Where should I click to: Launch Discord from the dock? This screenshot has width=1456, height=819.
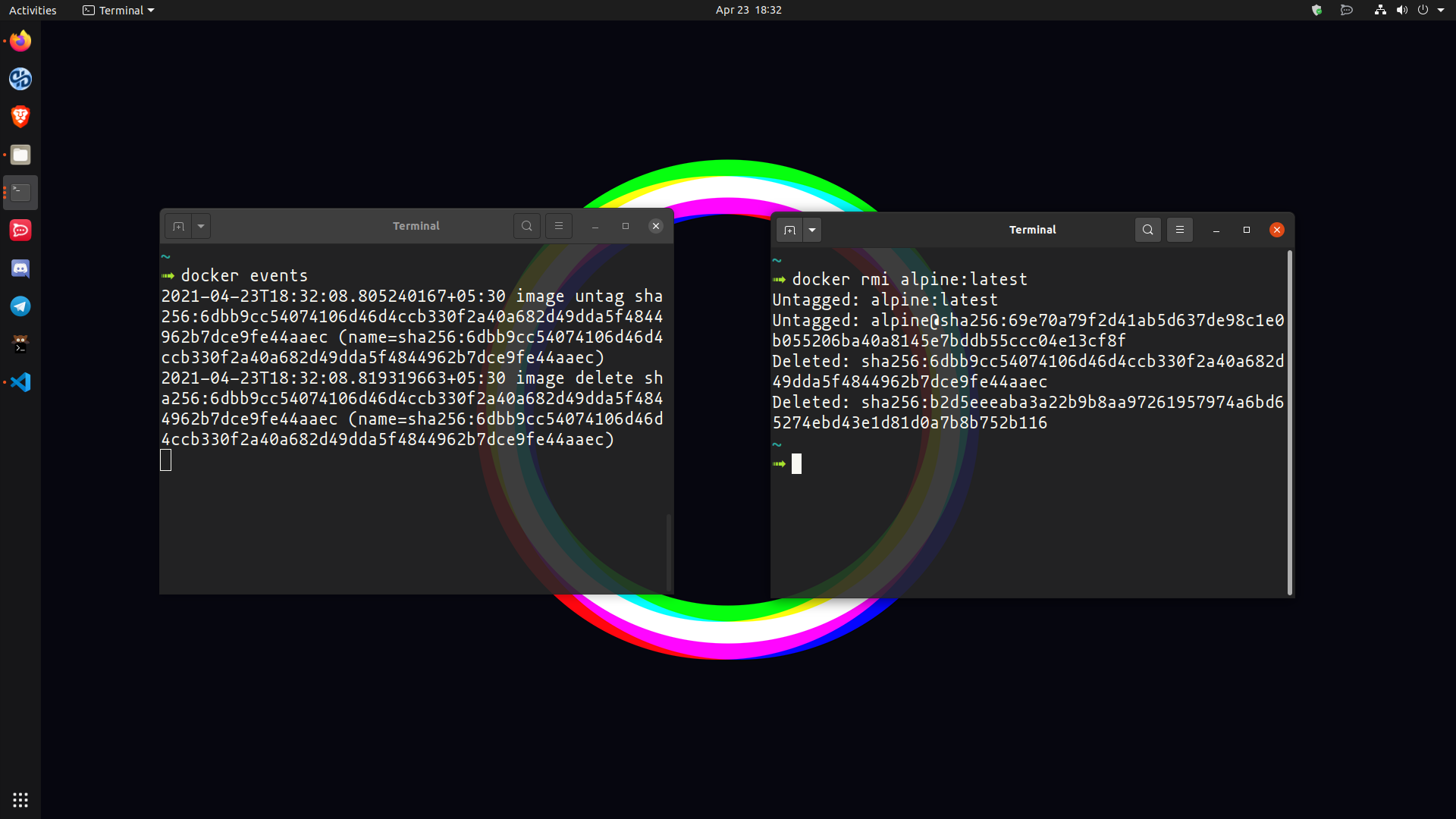pyautogui.click(x=20, y=268)
